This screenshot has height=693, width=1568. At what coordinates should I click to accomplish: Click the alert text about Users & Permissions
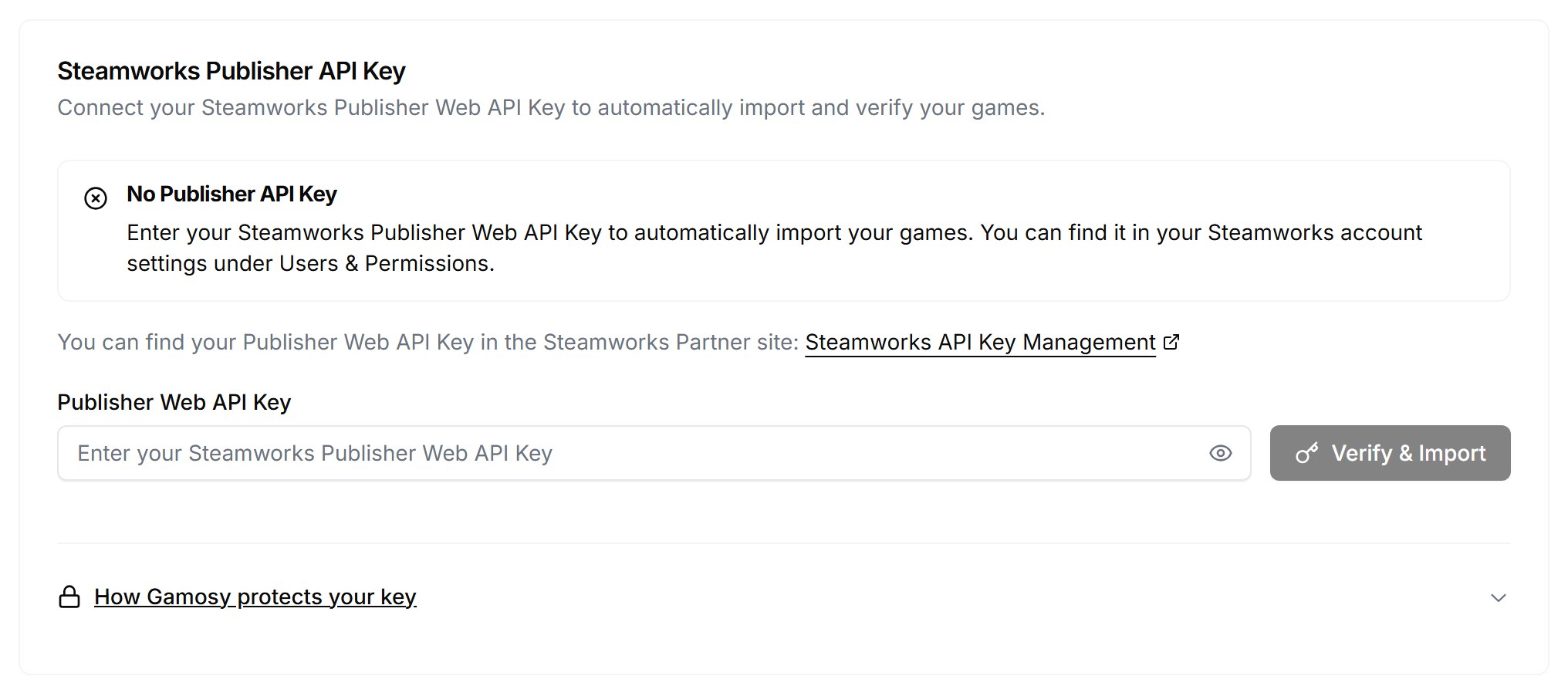tap(774, 248)
